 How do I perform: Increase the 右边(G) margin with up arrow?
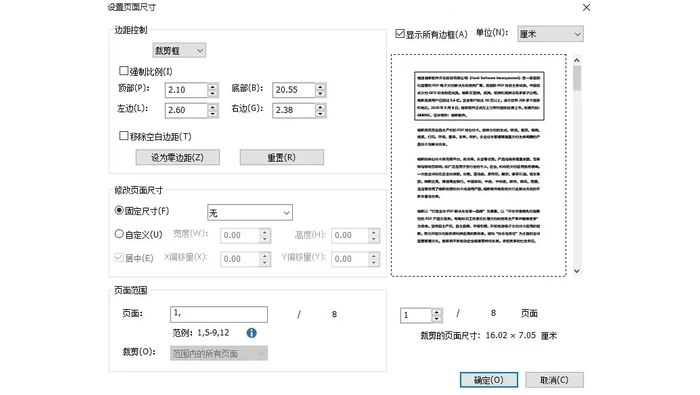point(321,107)
